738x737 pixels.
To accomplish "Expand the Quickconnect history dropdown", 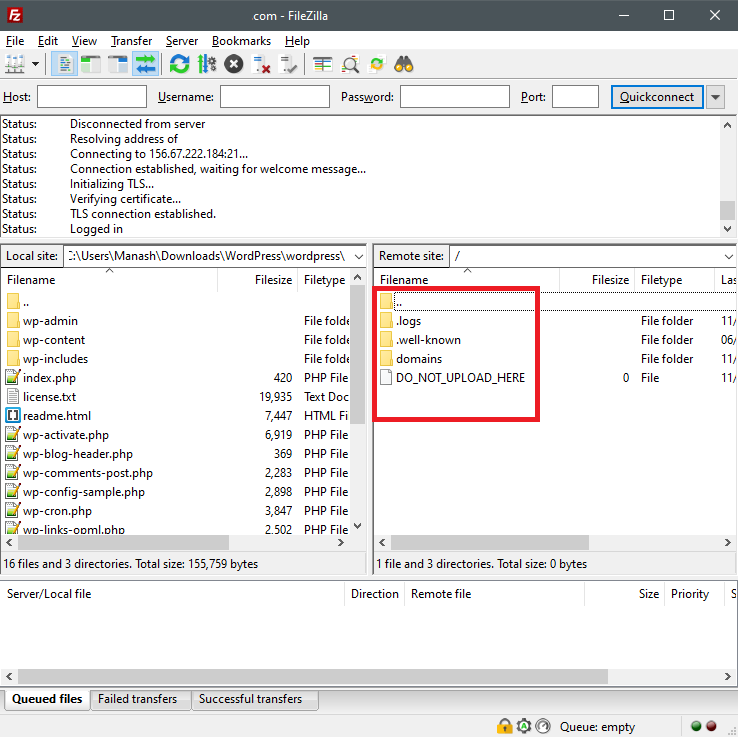I will [x=715, y=97].
